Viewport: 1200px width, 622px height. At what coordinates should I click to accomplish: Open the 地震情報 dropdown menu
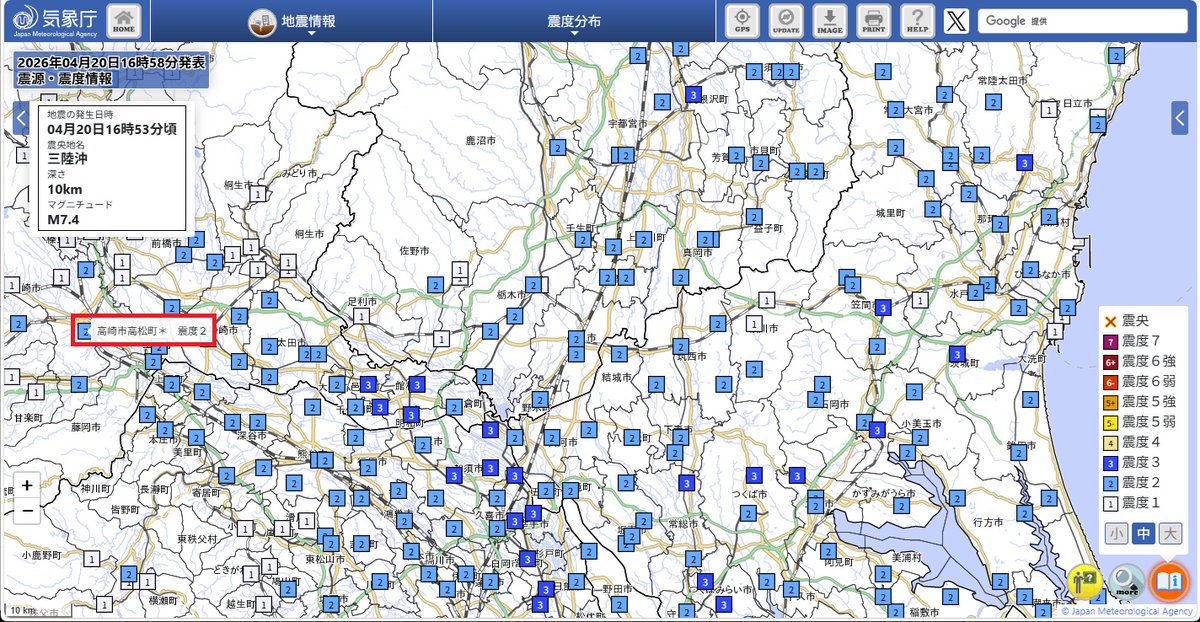[291, 21]
